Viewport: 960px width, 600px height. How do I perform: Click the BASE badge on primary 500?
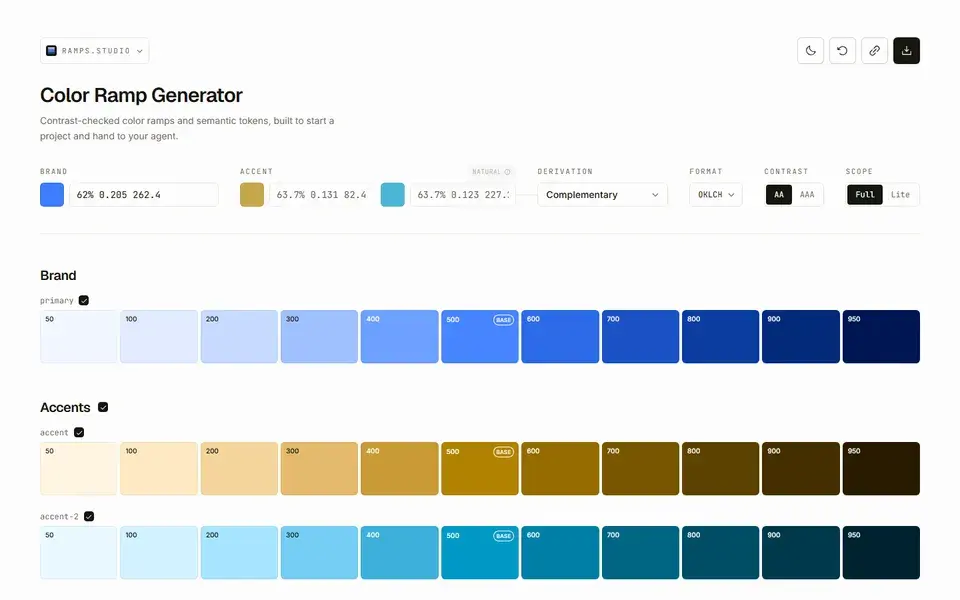tap(503, 320)
